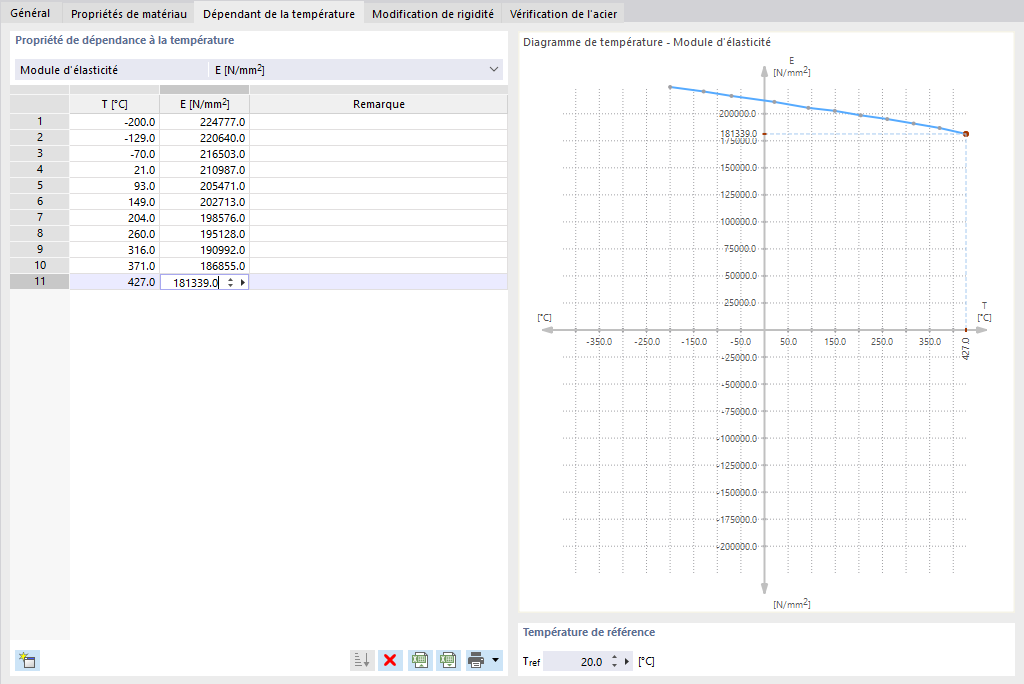This screenshot has height=684, width=1024.
Task: Click the printer icon
Action: 476,660
